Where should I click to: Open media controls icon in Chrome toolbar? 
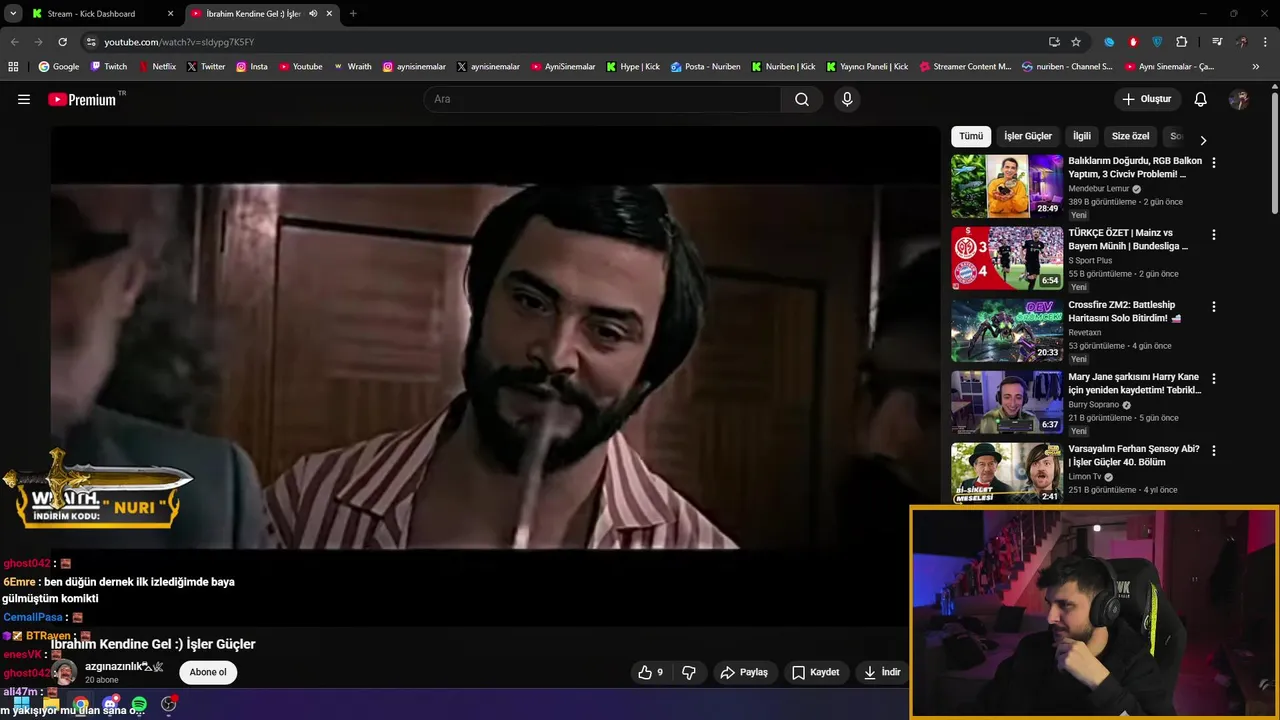(x=1217, y=42)
